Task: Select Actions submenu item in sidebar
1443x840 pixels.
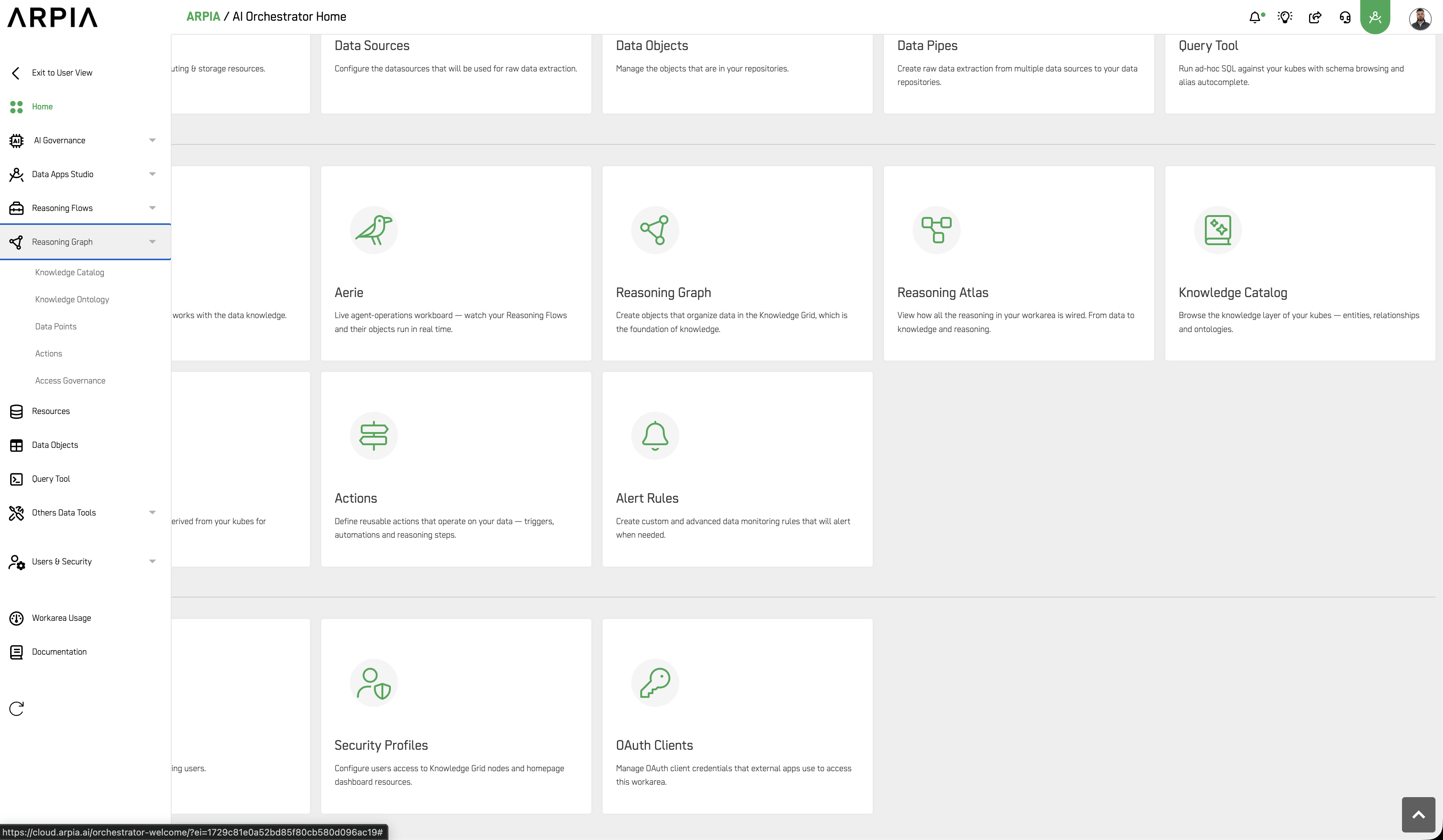Action: pyautogui.click(x=49, y=353)
